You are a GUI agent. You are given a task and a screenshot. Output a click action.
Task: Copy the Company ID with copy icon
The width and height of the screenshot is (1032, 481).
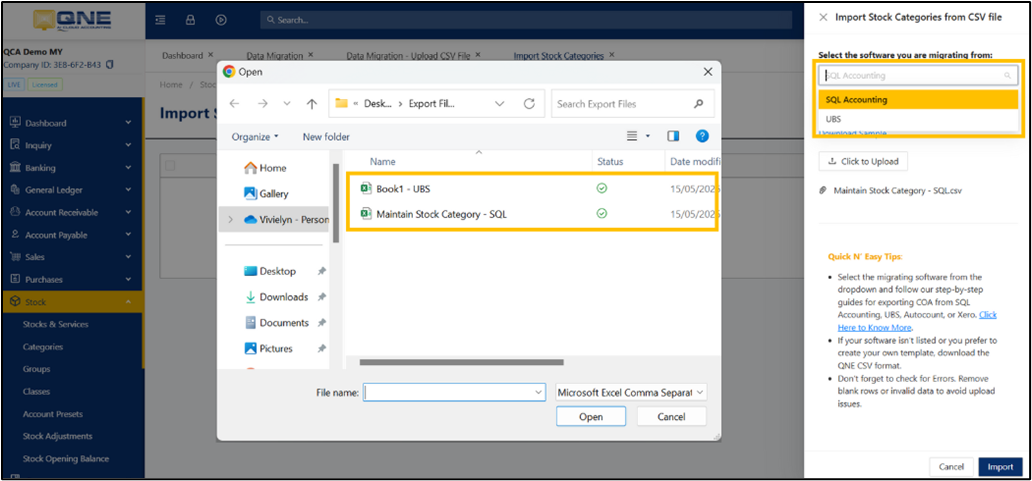click(x=110, y=64)
